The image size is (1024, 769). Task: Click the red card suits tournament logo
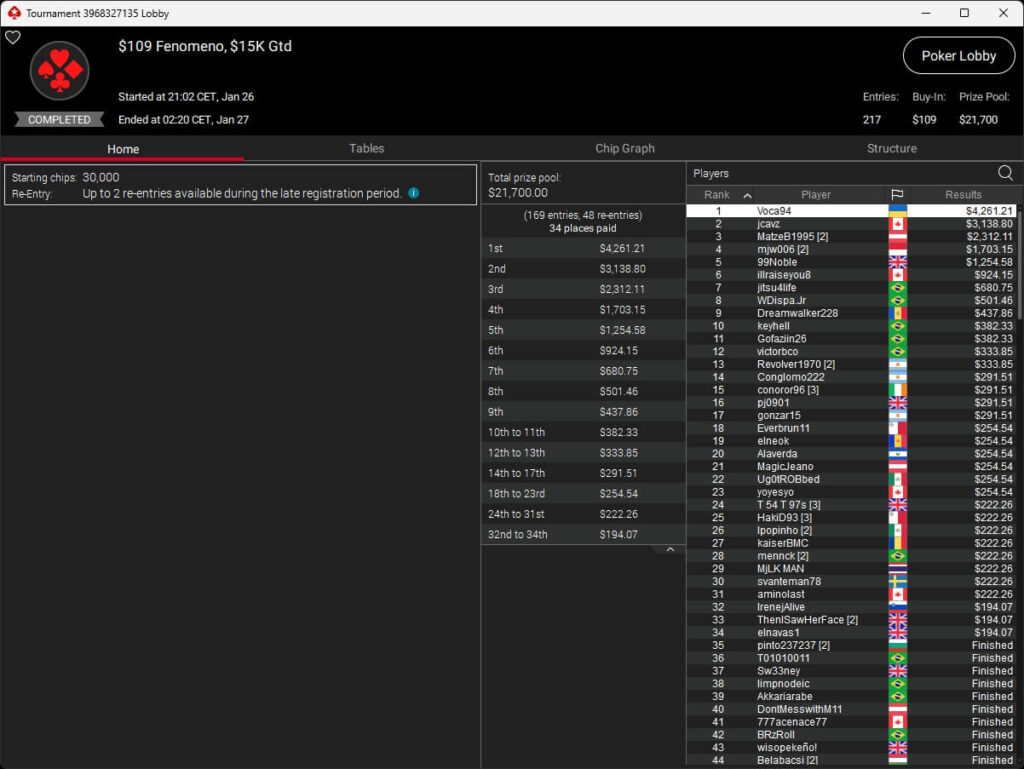(60, 71)
